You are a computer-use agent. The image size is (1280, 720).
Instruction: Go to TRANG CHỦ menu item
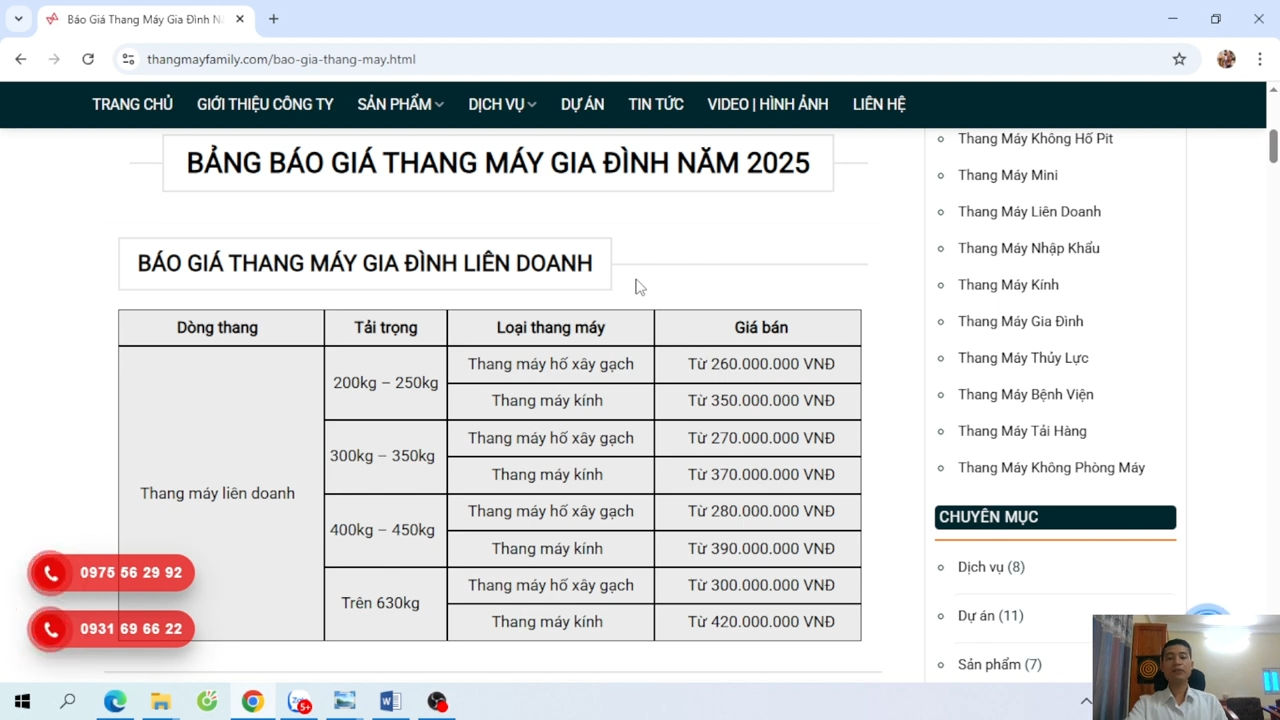tap(132, 104)
